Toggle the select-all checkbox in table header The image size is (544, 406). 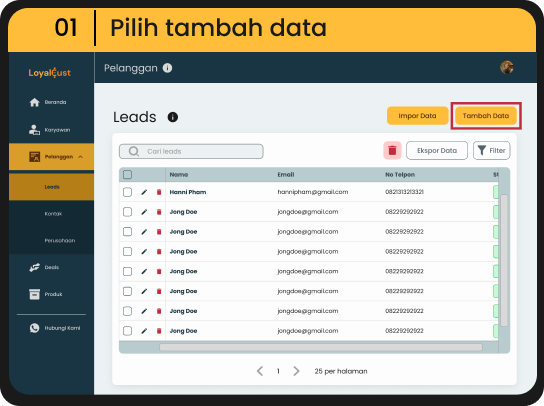[128, 175]
